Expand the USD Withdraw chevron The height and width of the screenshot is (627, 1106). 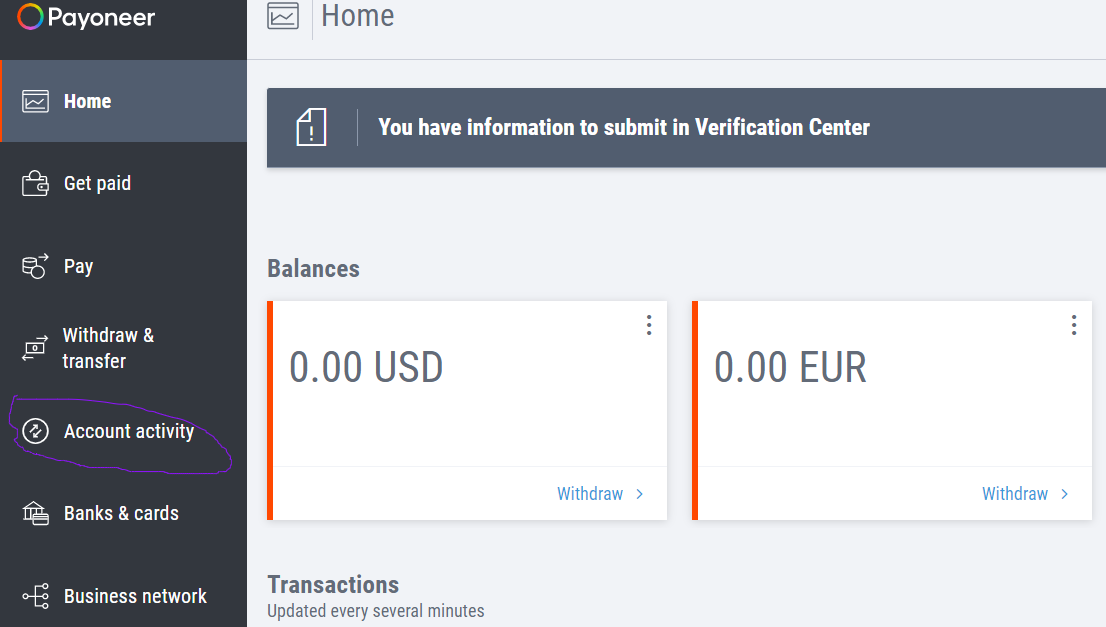click(x=639, y=493)
